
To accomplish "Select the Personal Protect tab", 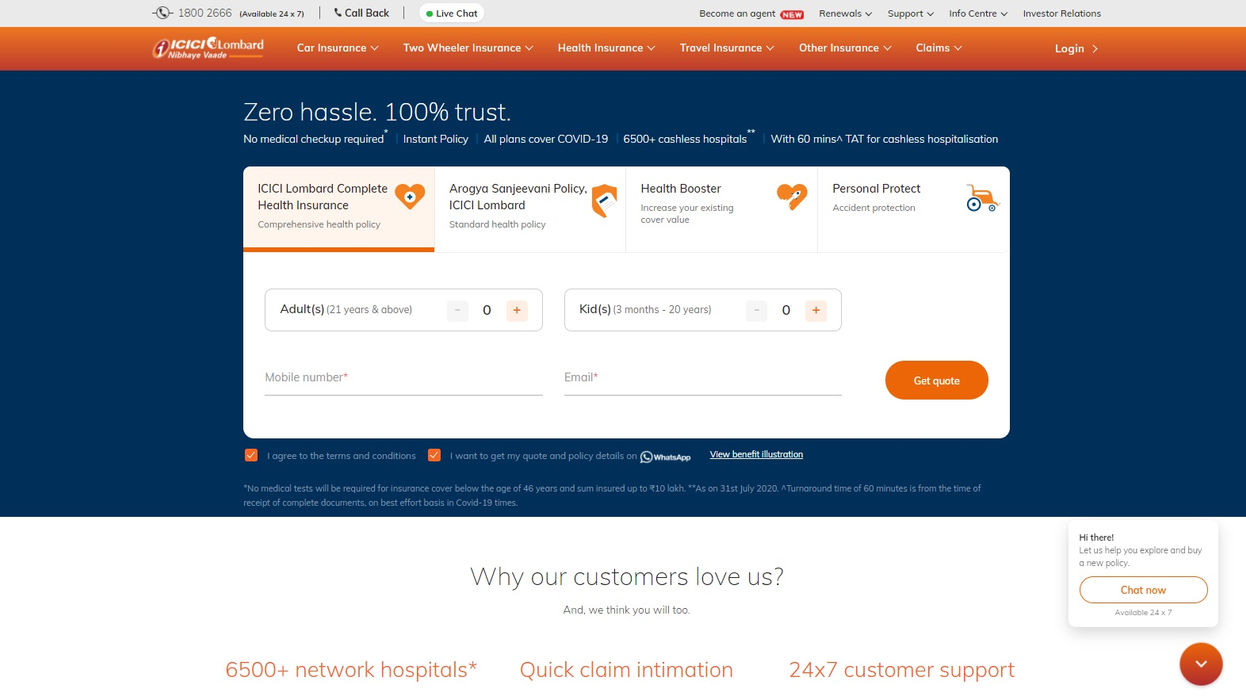I will [913, 209].
